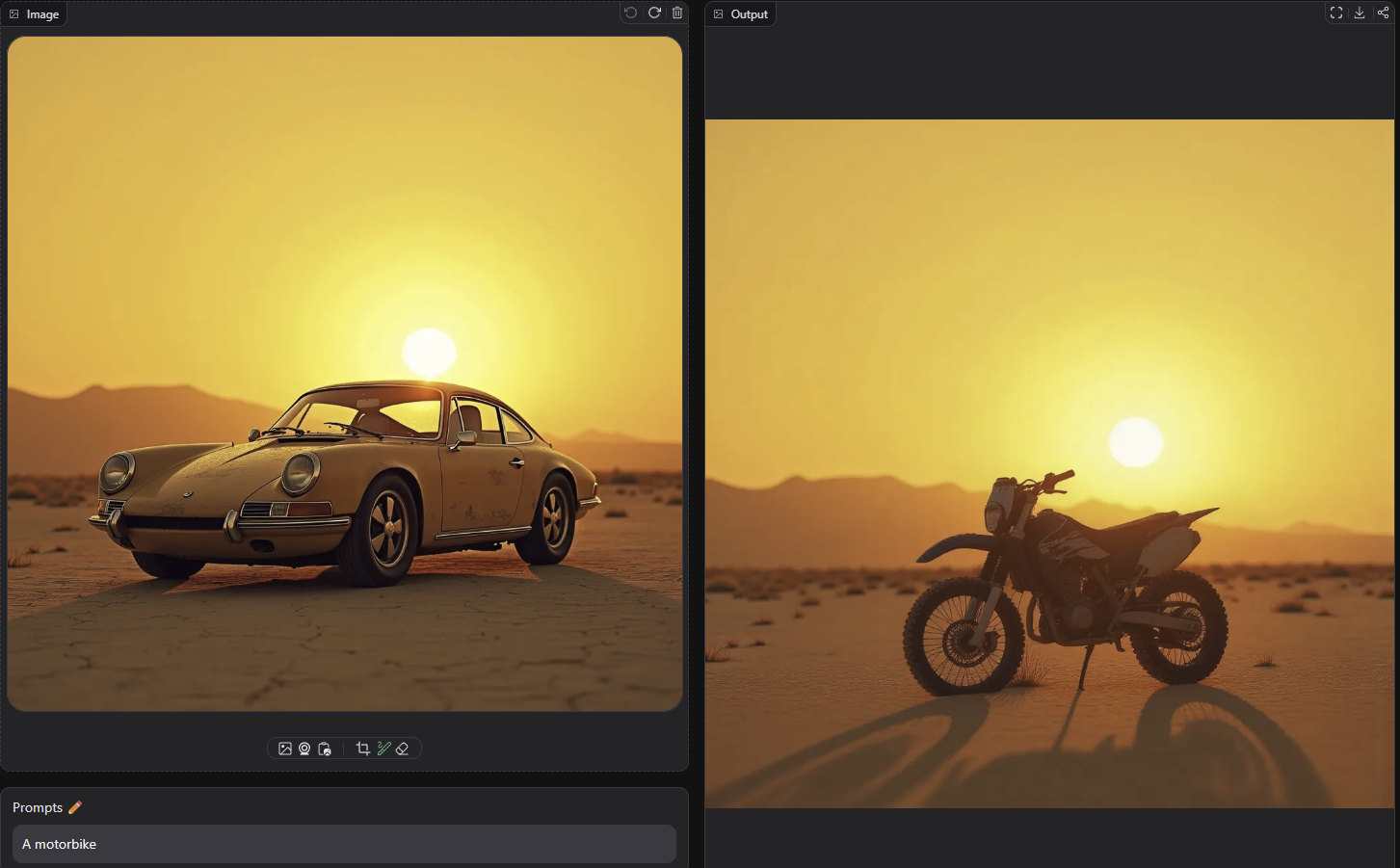Click the pencil emoji beside Prompts

coord(75,807)
